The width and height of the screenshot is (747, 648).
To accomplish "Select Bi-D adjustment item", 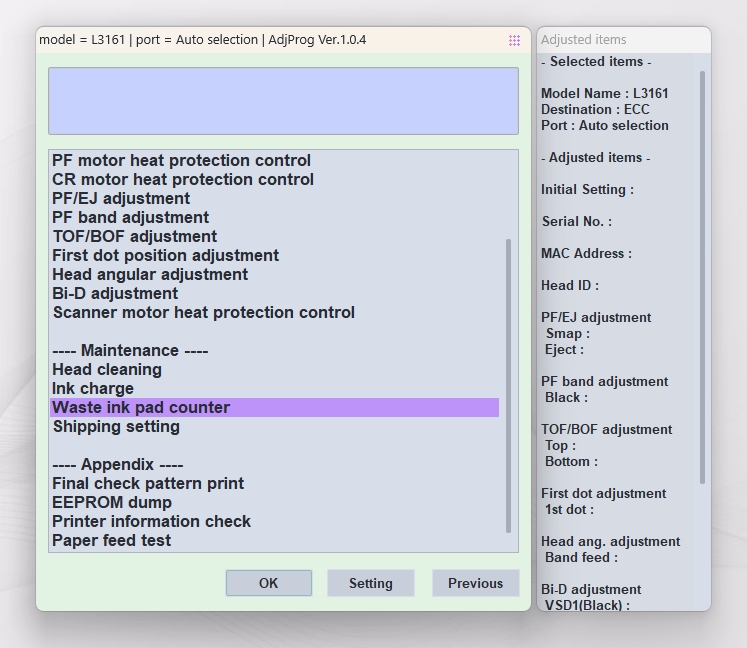I will (115, 293).
